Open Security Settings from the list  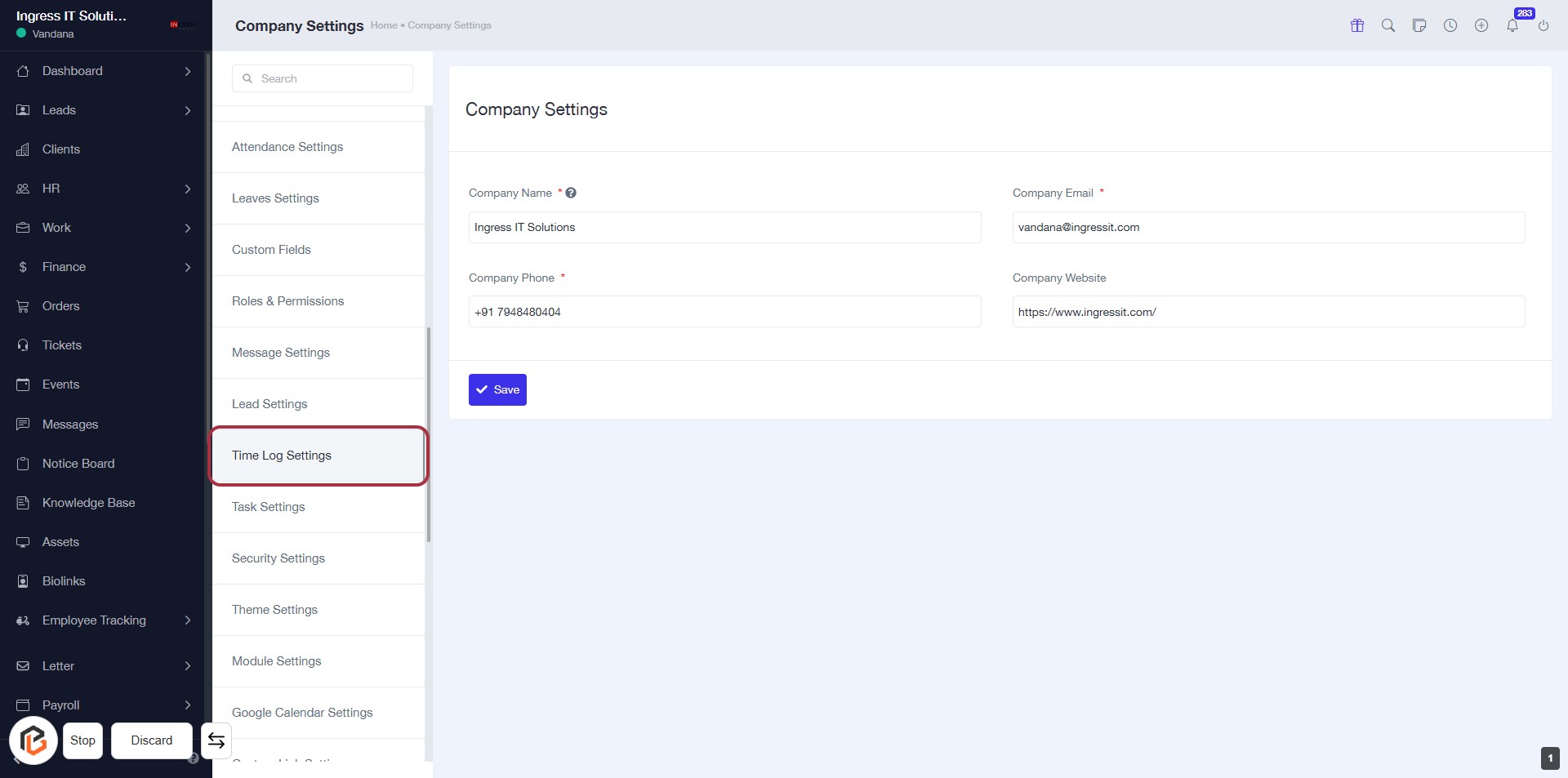(278, 558)
